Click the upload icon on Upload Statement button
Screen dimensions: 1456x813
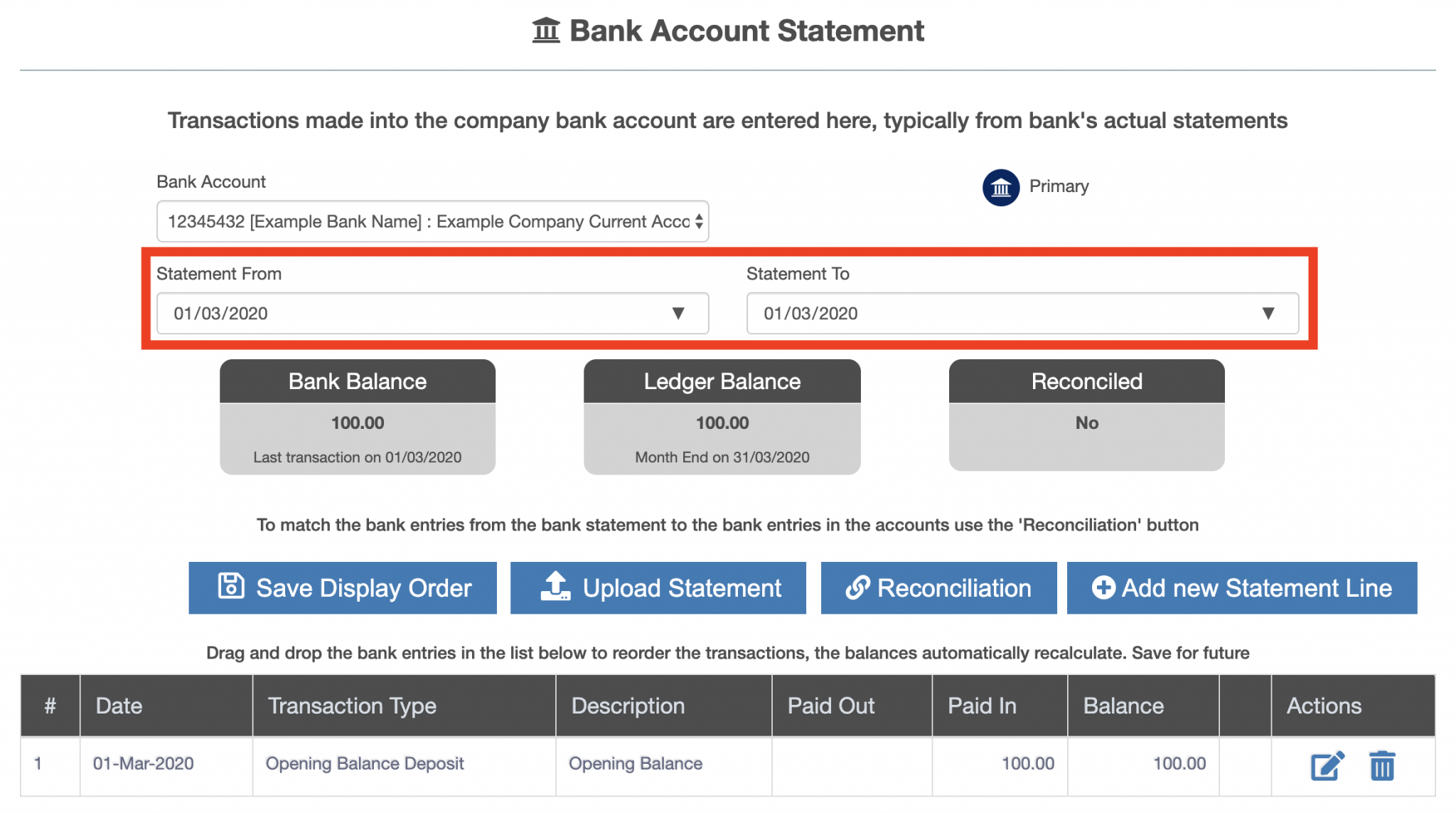(555, 587)
